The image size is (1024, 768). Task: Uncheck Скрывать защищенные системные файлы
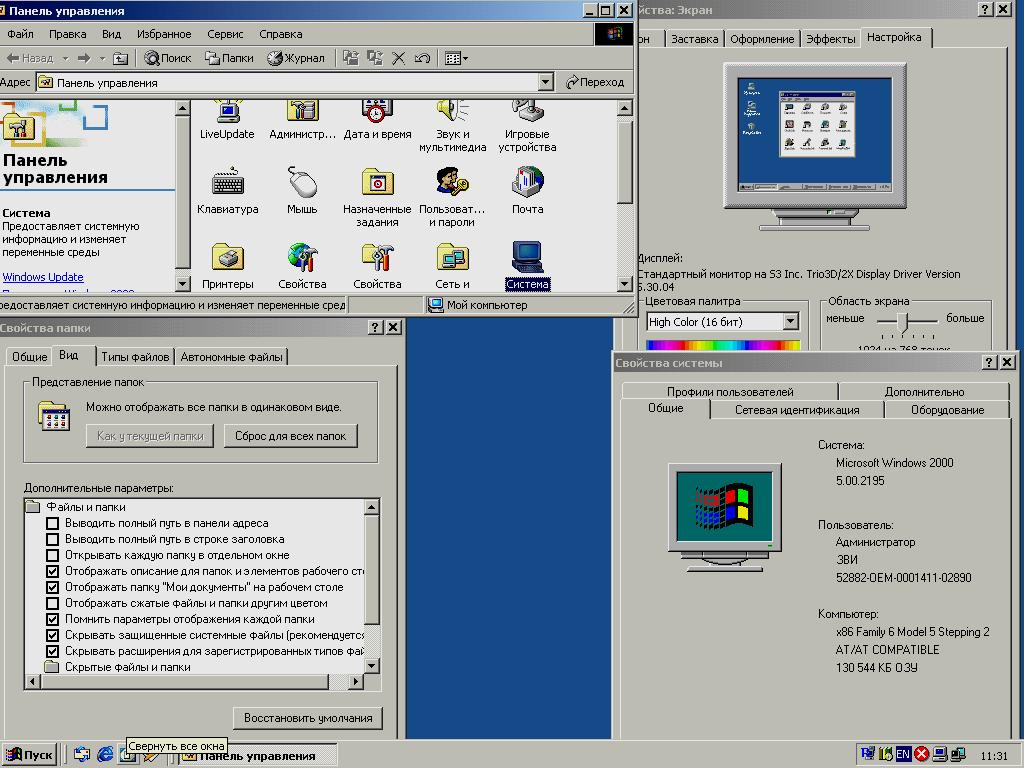[x=52, y=635]
